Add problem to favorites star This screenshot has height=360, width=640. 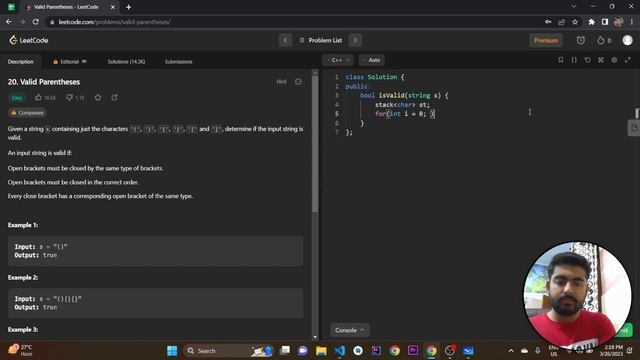pos(98,98)
